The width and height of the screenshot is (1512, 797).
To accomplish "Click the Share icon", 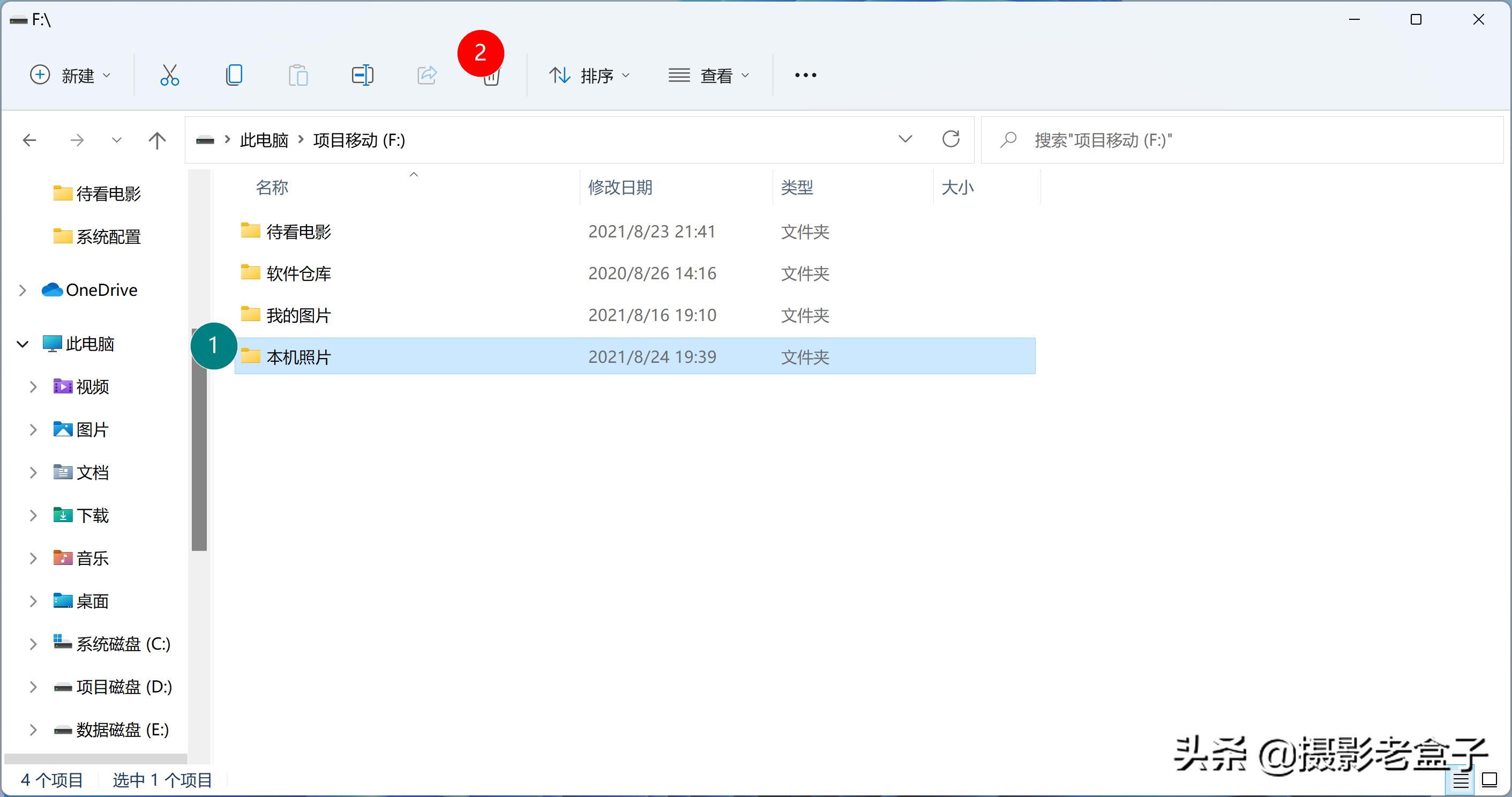I will click(x=426, y=75).
